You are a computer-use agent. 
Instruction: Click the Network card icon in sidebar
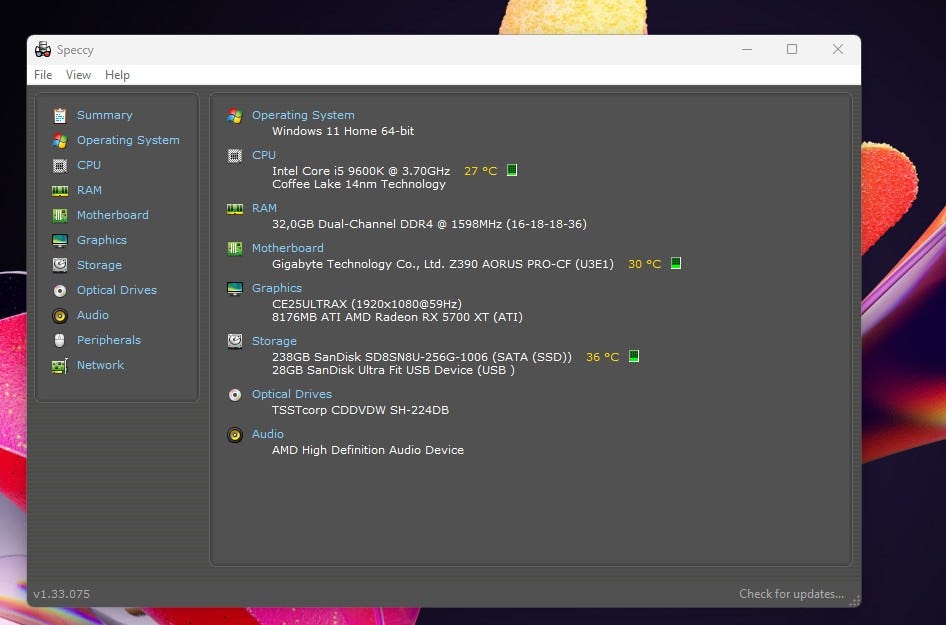click(x=60, y=366)
